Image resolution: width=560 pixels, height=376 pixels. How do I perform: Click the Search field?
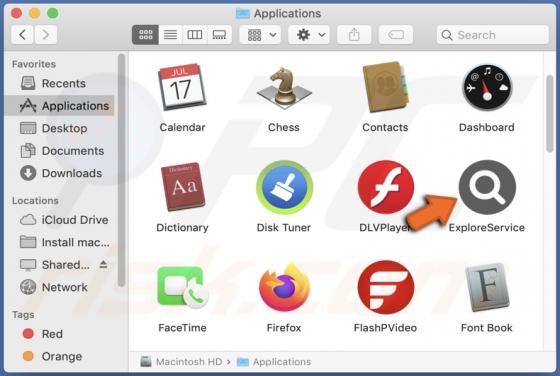pyautogui.click(x=492, y=35)
